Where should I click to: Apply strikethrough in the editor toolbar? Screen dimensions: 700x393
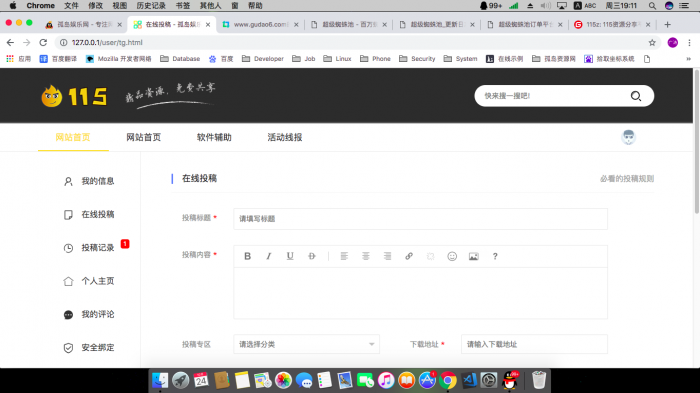(x=312, y=256)
